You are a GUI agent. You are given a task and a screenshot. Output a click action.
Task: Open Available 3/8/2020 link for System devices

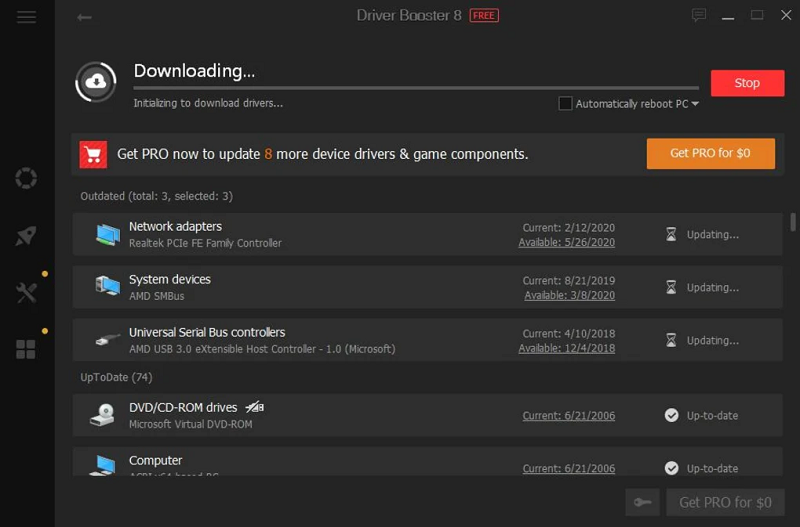(569, 295)
